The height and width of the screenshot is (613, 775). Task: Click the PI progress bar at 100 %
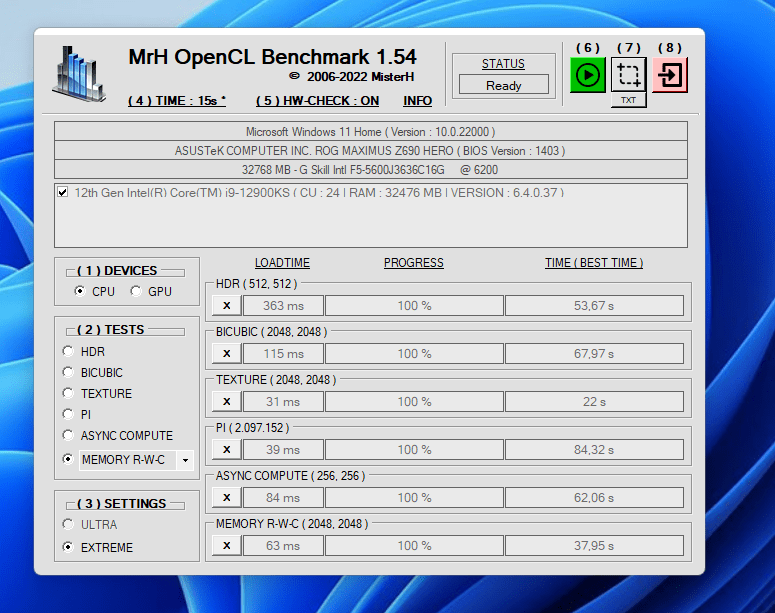coord(414,449)
